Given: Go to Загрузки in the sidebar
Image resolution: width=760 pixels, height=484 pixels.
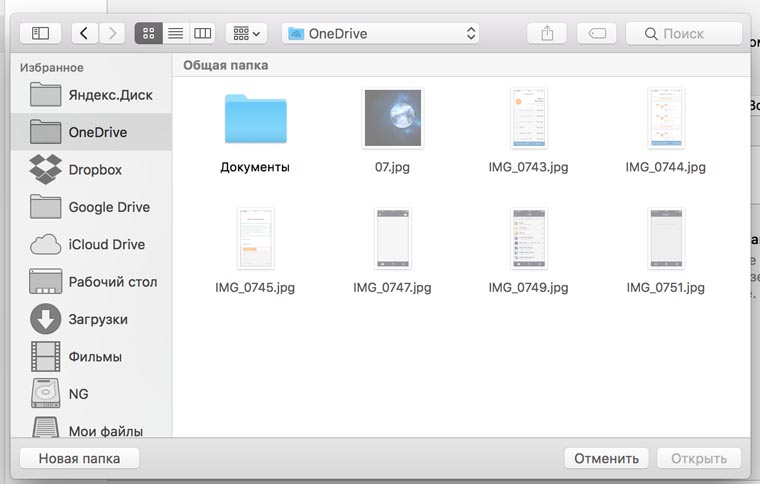Looking at the screenshot, I should 91,319.
